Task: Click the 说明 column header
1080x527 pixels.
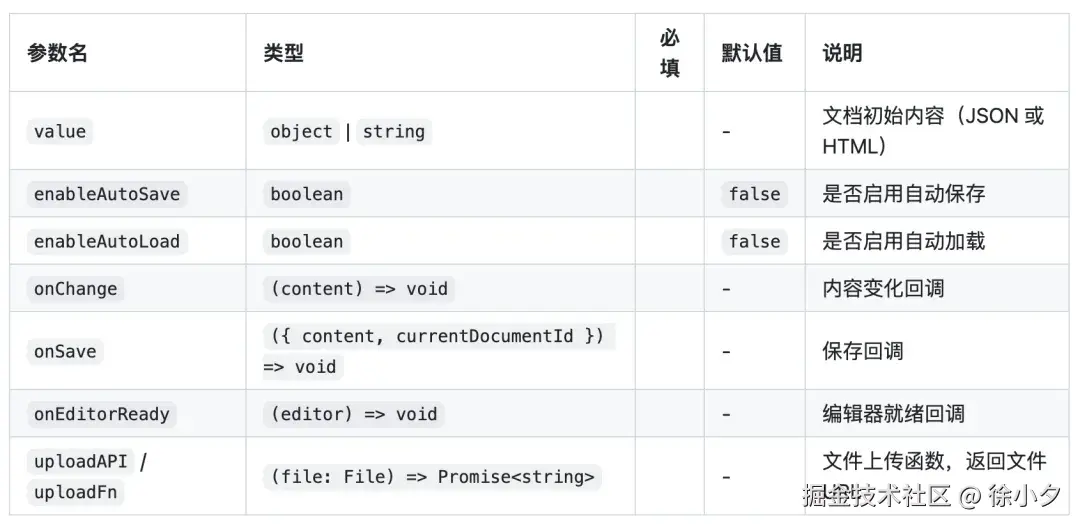Action: 842,54
